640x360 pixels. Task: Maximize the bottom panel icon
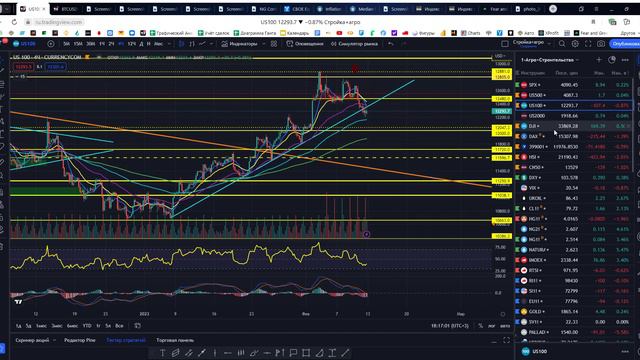507,340
